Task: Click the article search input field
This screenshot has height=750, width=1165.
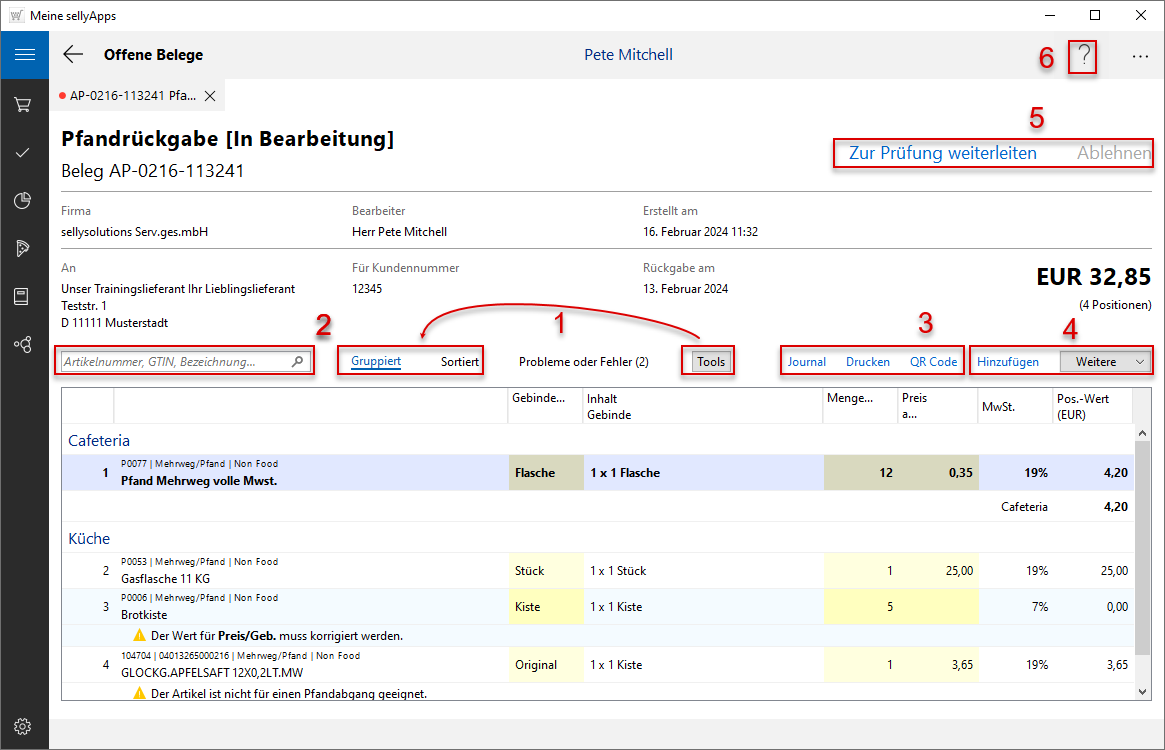Action: [175, 361]
